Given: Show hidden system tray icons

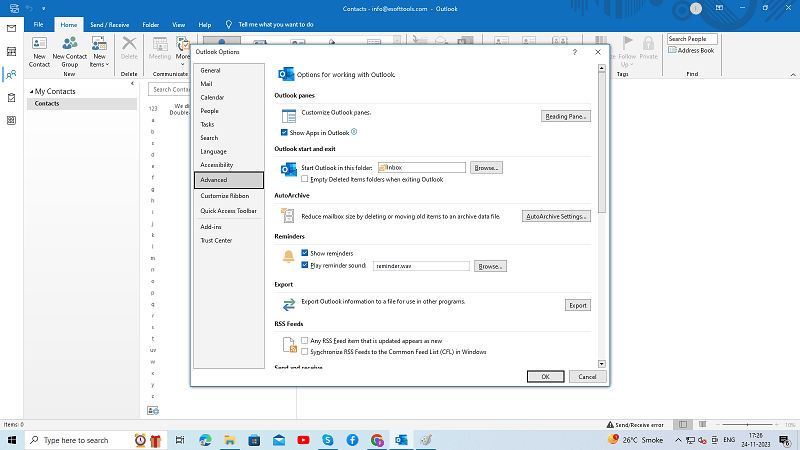Looking at the screenshot, I should [678, 440].
